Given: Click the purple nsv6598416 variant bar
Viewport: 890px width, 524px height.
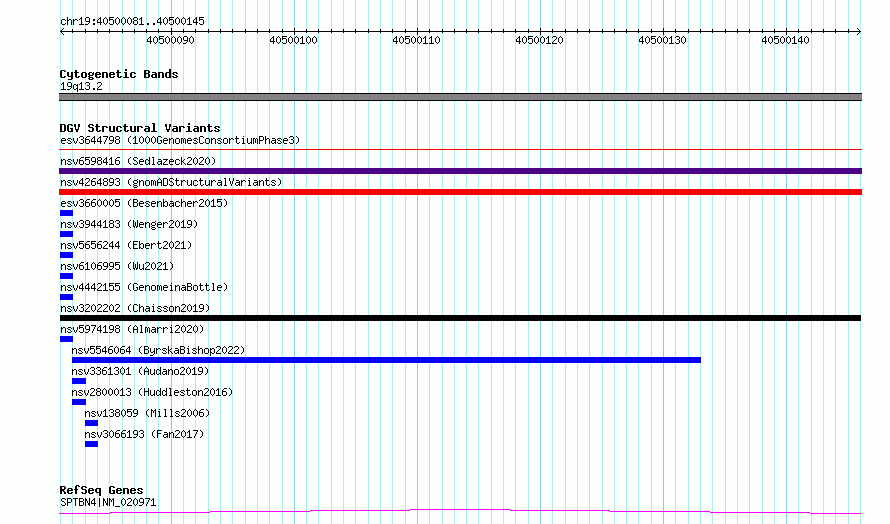Looking at the screenshot, I should pos(460,171).
